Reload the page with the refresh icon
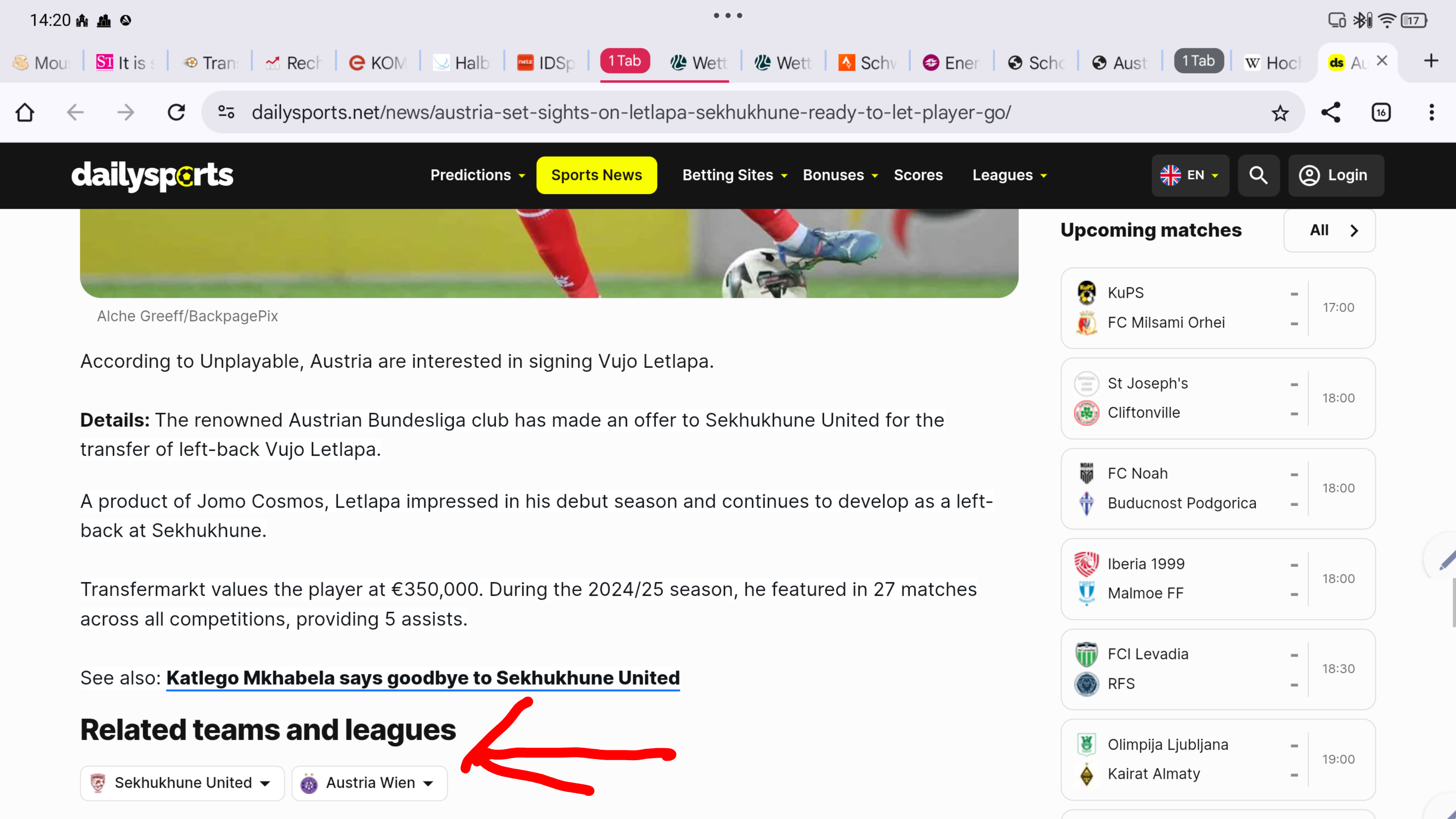This screenshot has width=1456, height=819. point(176,112)
